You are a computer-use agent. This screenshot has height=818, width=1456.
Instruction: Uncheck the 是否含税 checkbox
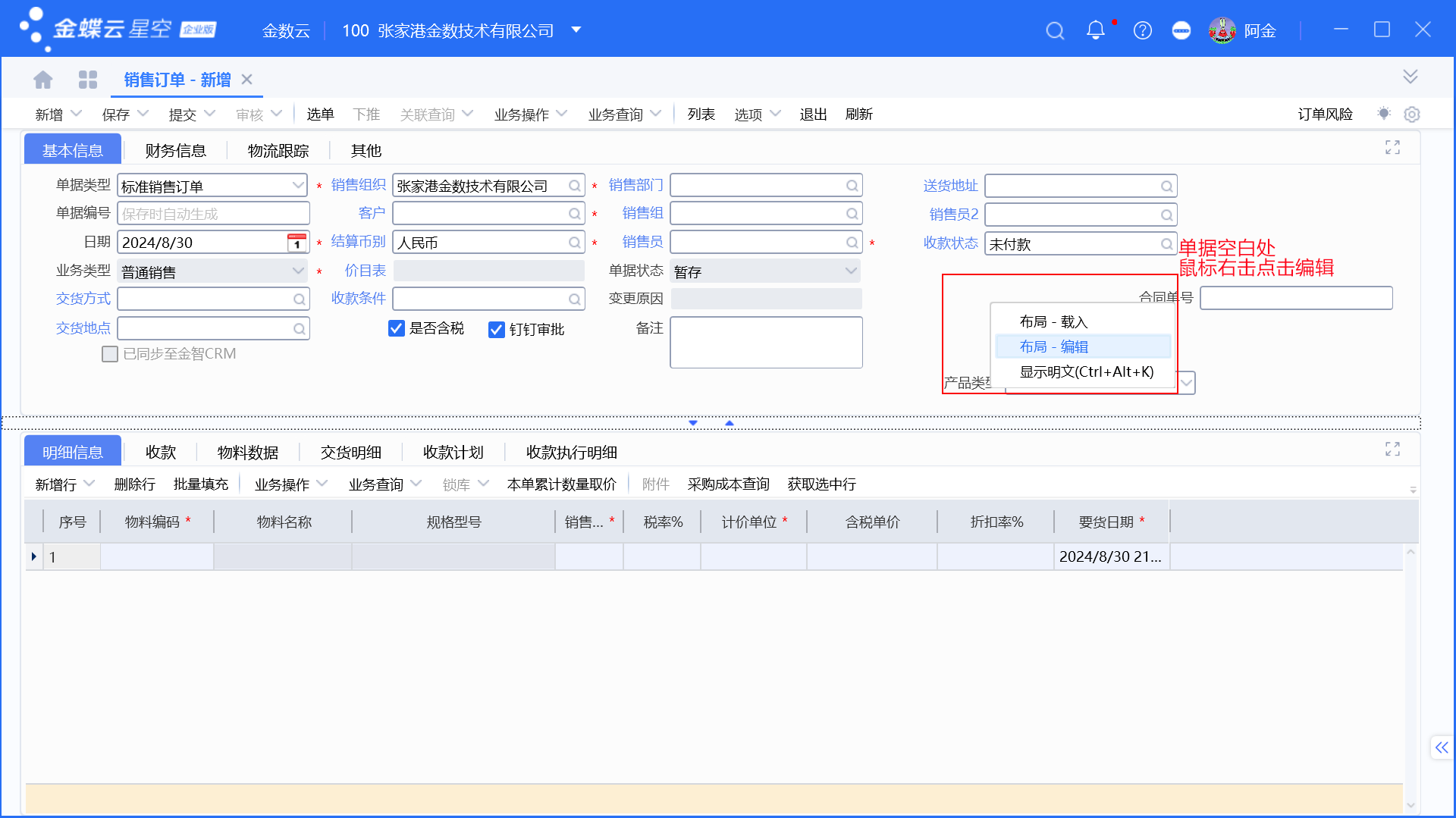coord(396,328)
